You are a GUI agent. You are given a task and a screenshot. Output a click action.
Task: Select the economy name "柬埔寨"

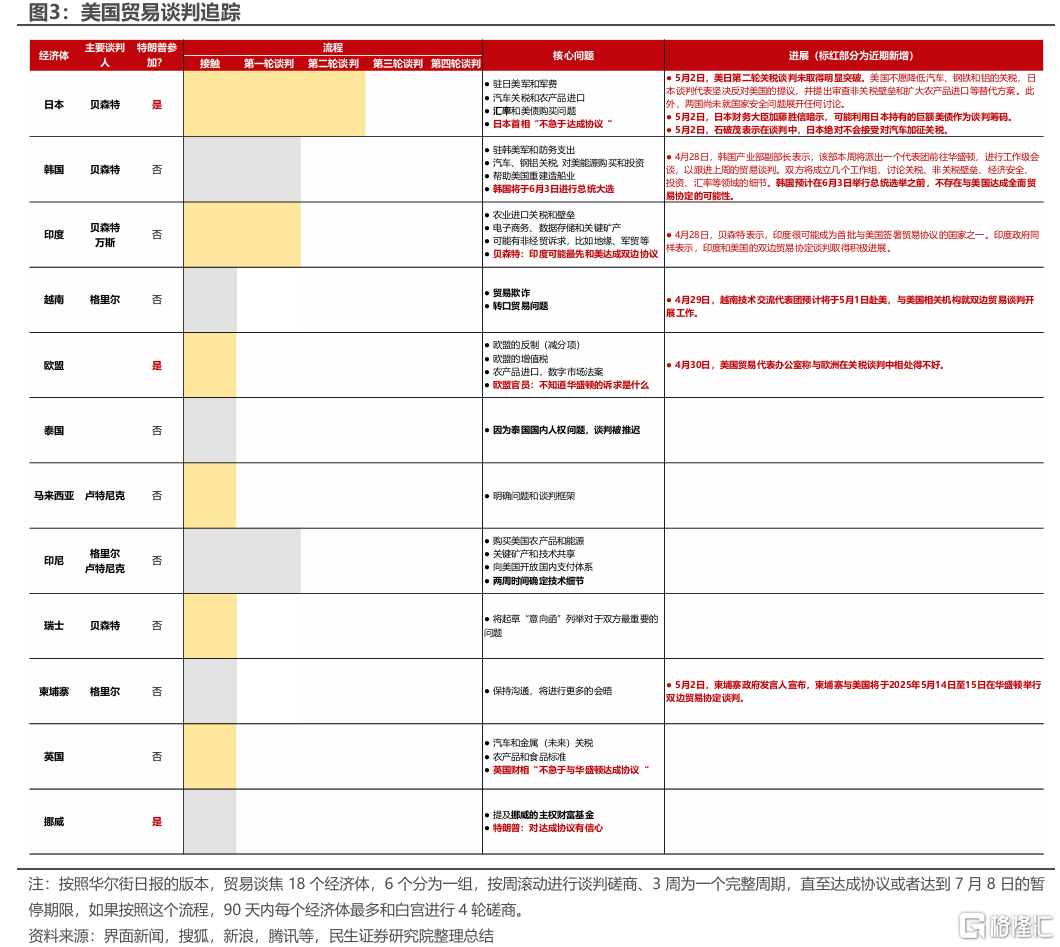[x=54, y=691]
